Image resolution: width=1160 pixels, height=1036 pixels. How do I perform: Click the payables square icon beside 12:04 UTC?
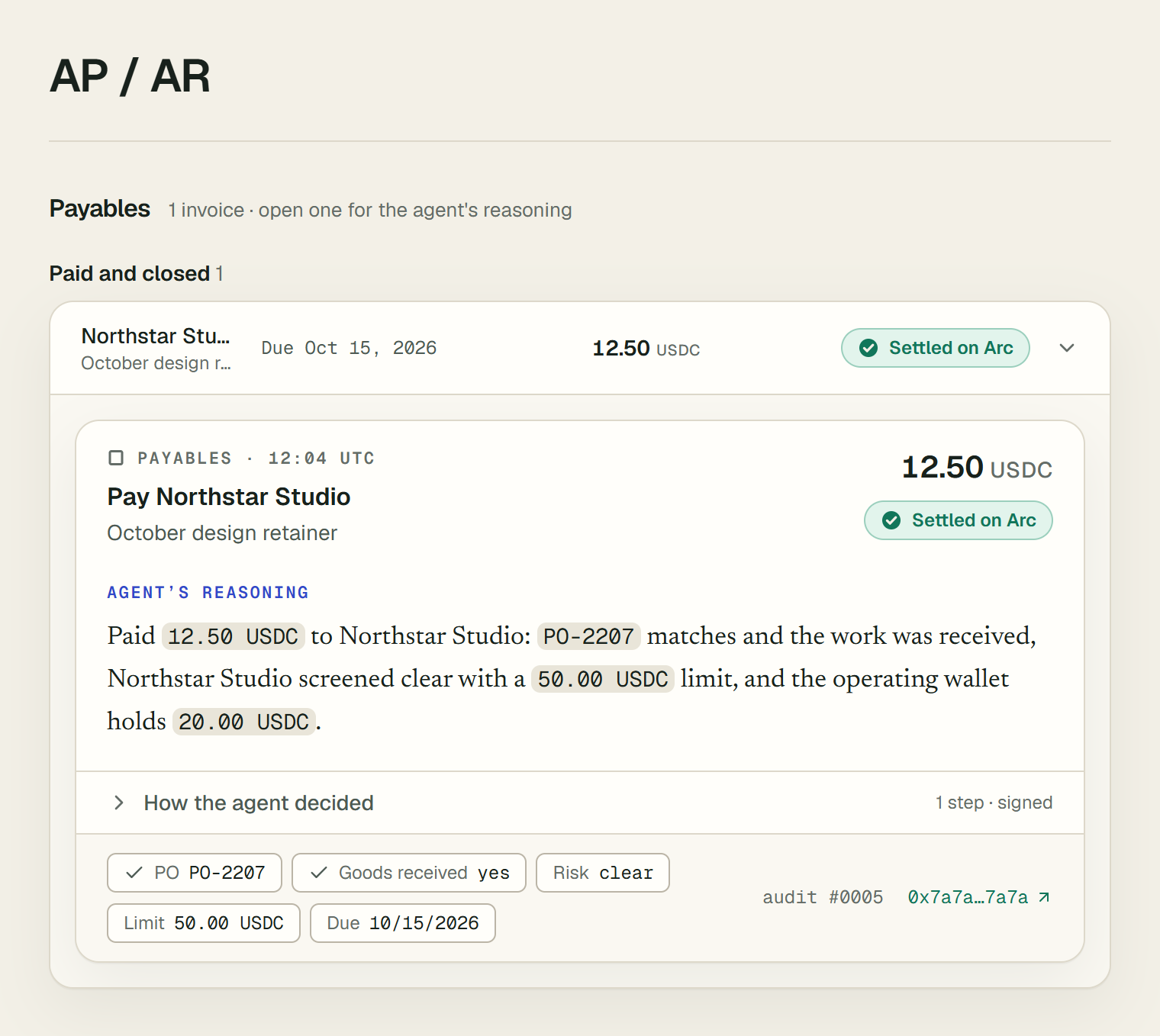click(116, 458)
